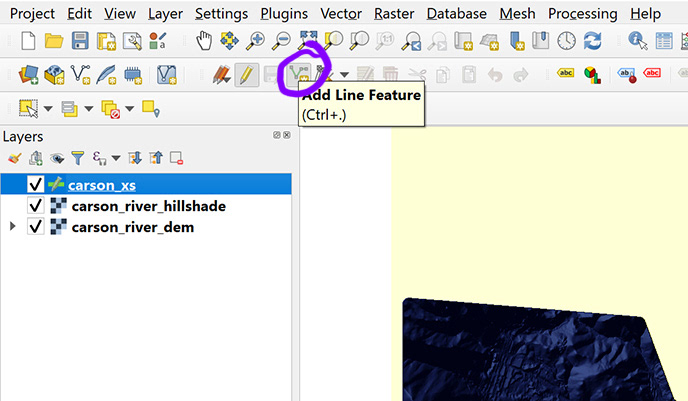This screenshot has height=401, width=688.
Task: Add a new group in Layers panel
Action: click(x=36, y=158)
